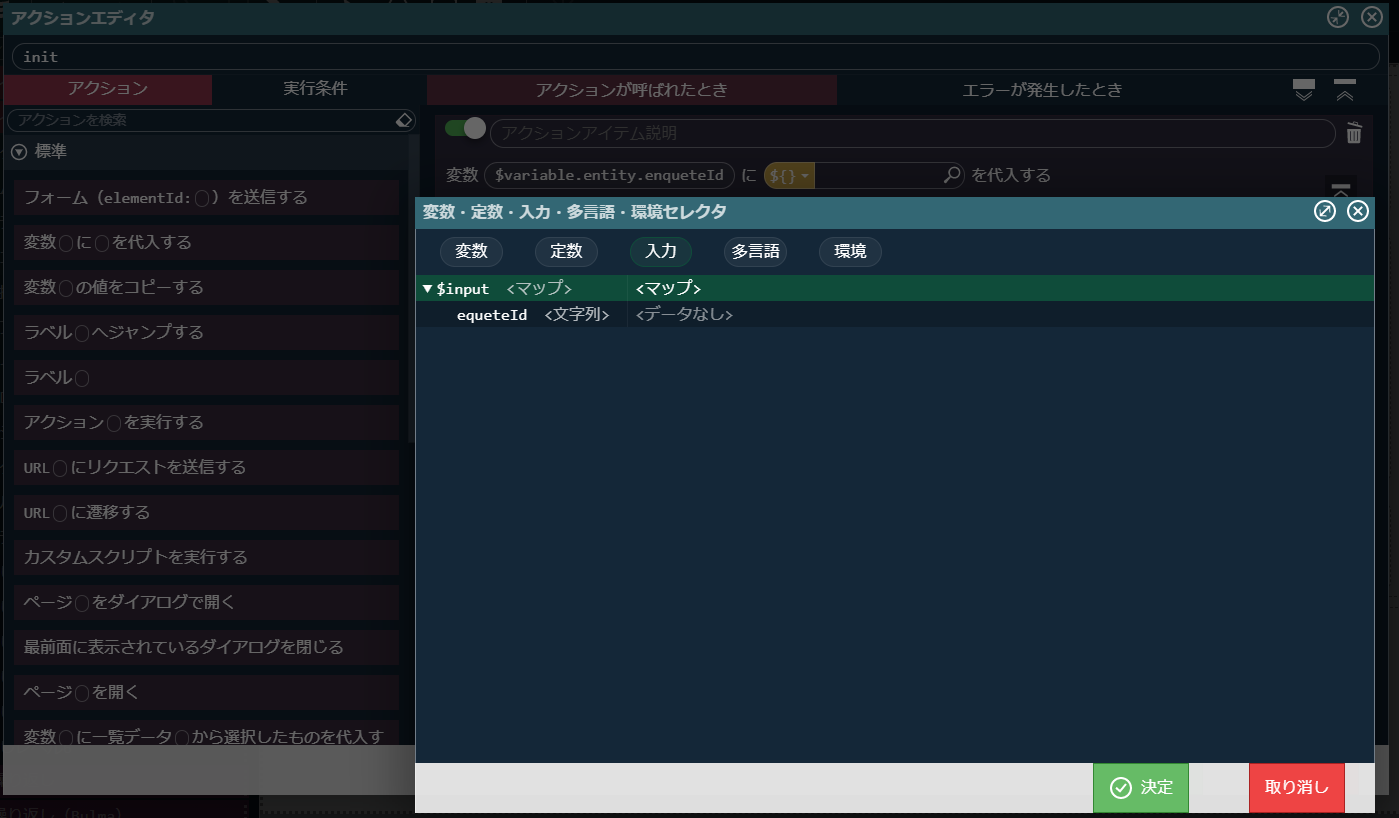Select the 入力 tab in selector
Viewport: 1399px width, 818px height.
click(x=661, y=251)
